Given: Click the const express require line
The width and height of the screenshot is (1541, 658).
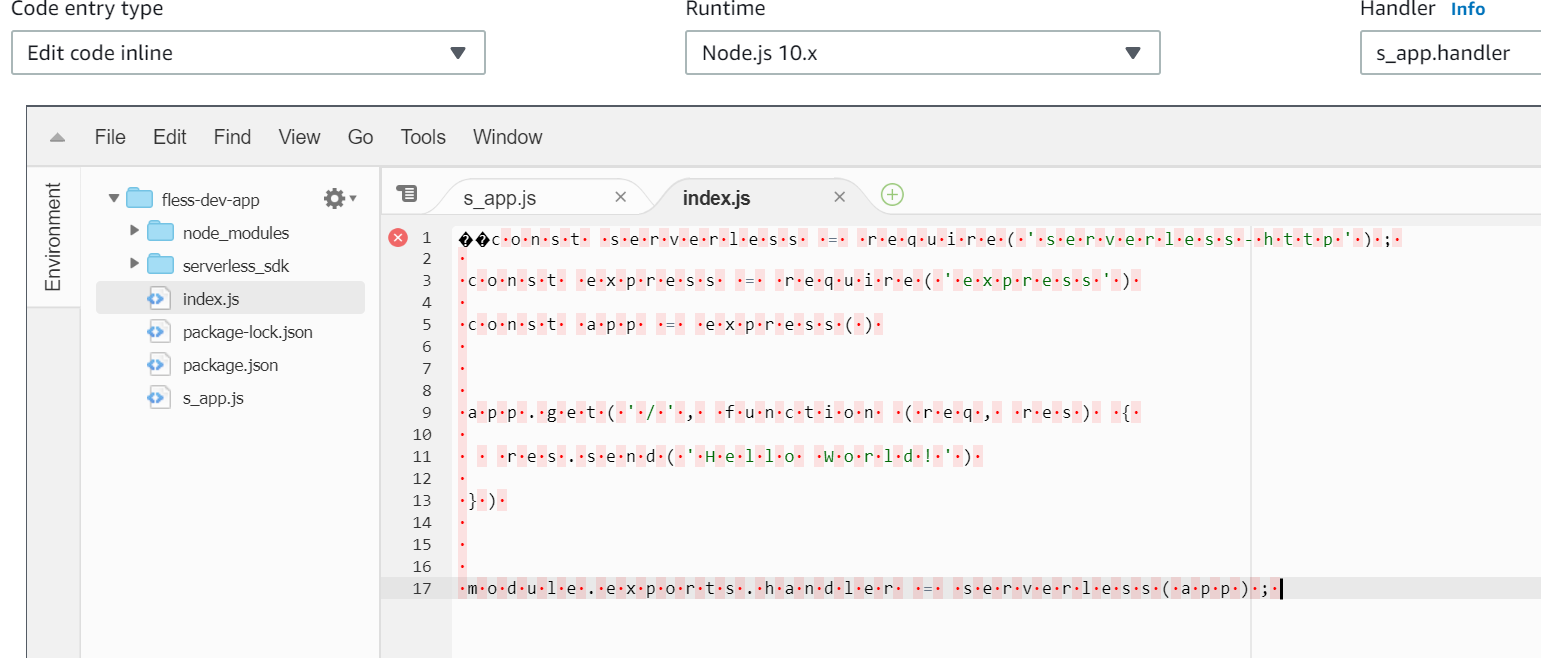Looking at the screenshot, I should coord(799,280).
